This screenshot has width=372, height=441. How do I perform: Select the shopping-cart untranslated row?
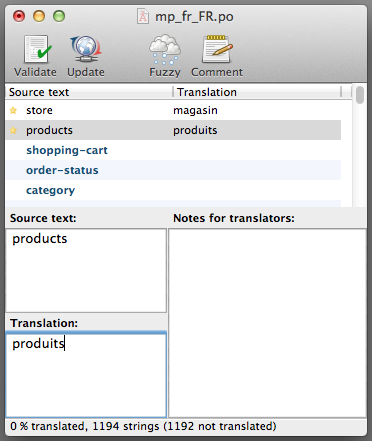coord(173,150)
